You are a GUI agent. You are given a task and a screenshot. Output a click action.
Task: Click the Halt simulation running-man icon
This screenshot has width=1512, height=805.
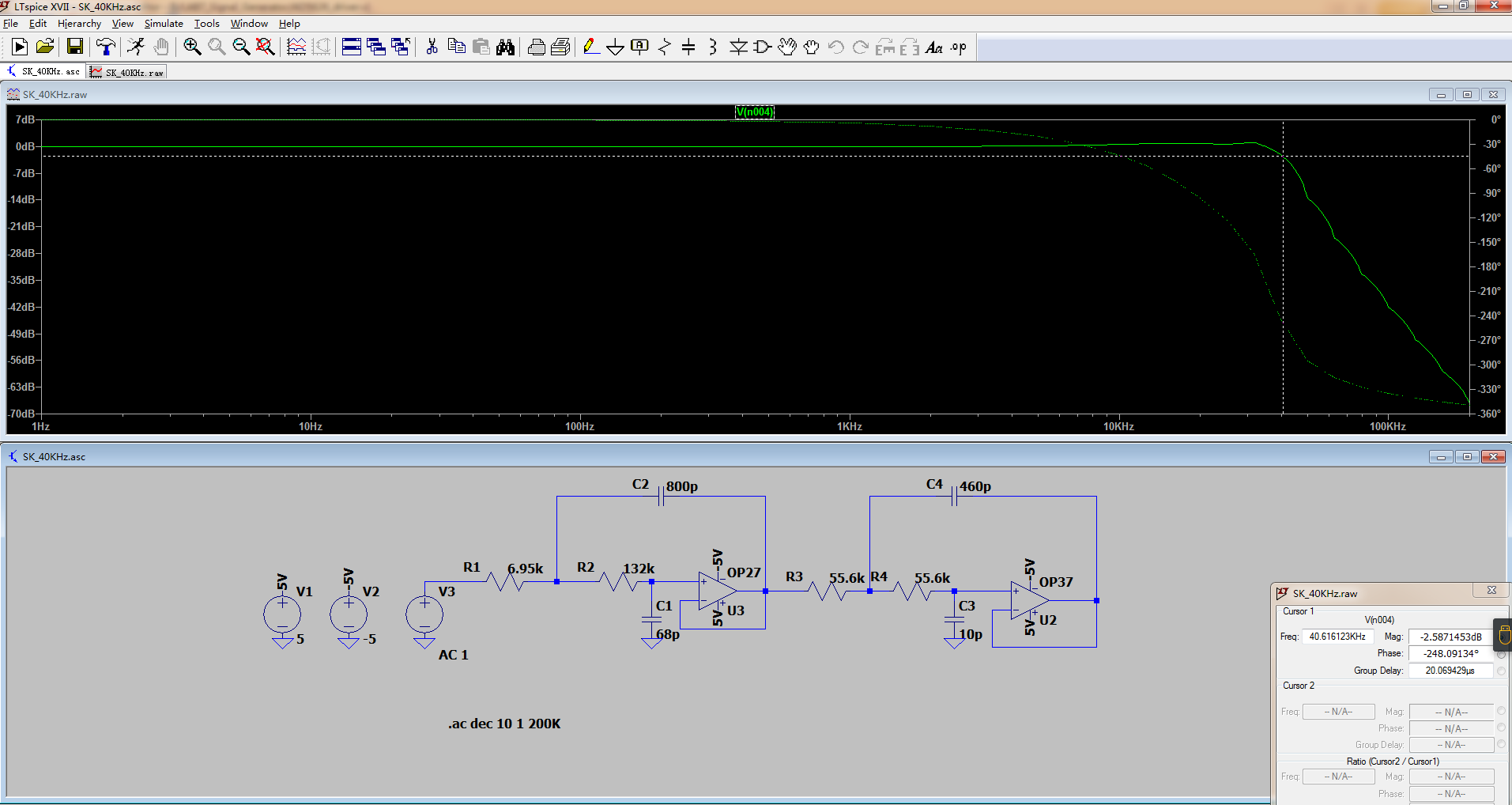pos(136,47)
